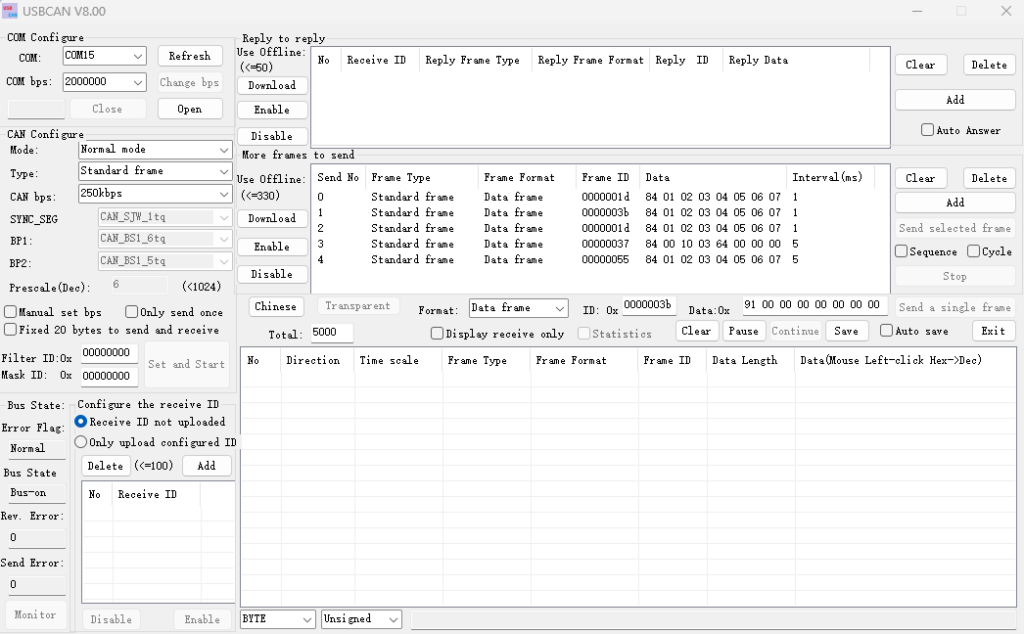Enable the Auto Answer checkbox
Viewport: 1024px width, 634px height.
[x=928, y=130]
